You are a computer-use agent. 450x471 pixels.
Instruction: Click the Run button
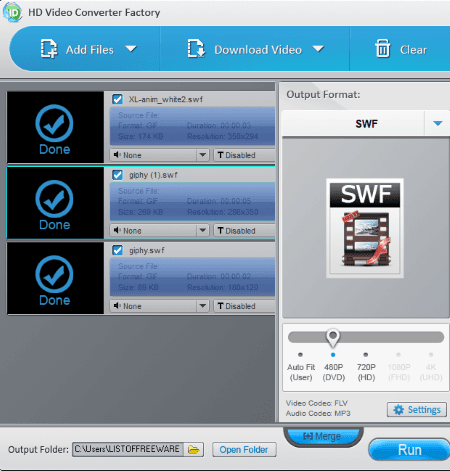coord(410,450)
